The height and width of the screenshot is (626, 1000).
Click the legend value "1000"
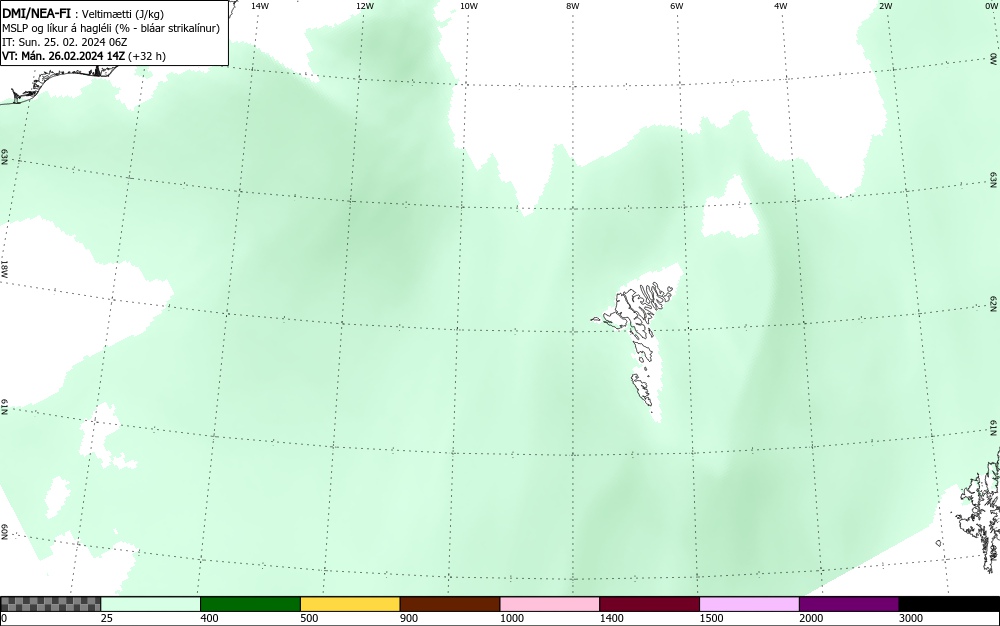(511, 618)
